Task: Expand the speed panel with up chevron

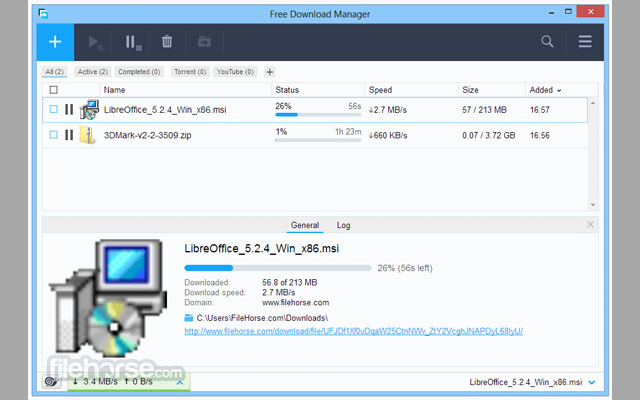Action: tap(180, 382)
